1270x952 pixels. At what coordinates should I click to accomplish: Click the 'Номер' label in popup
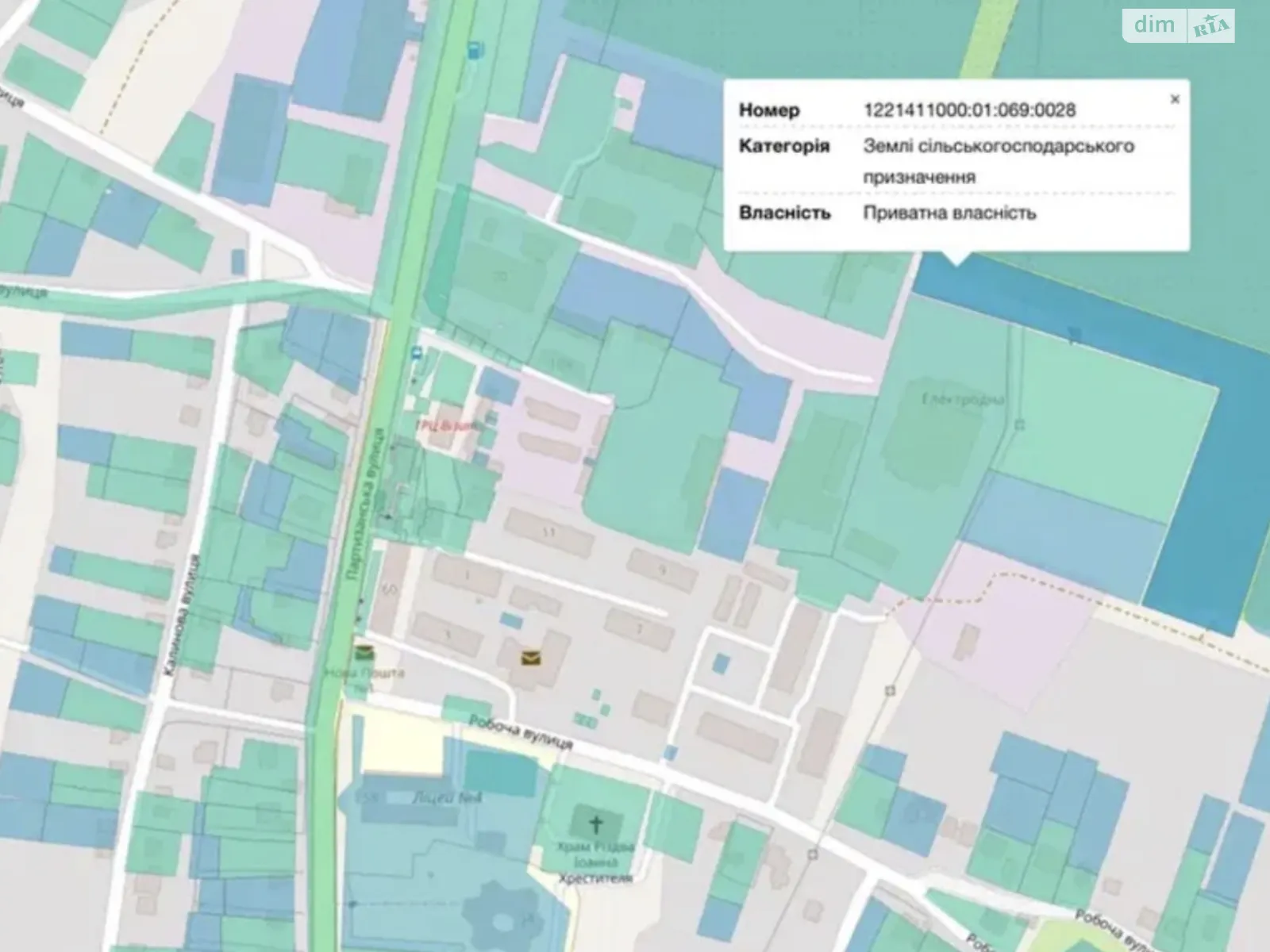pyautogui.click(x=769, y=110)
